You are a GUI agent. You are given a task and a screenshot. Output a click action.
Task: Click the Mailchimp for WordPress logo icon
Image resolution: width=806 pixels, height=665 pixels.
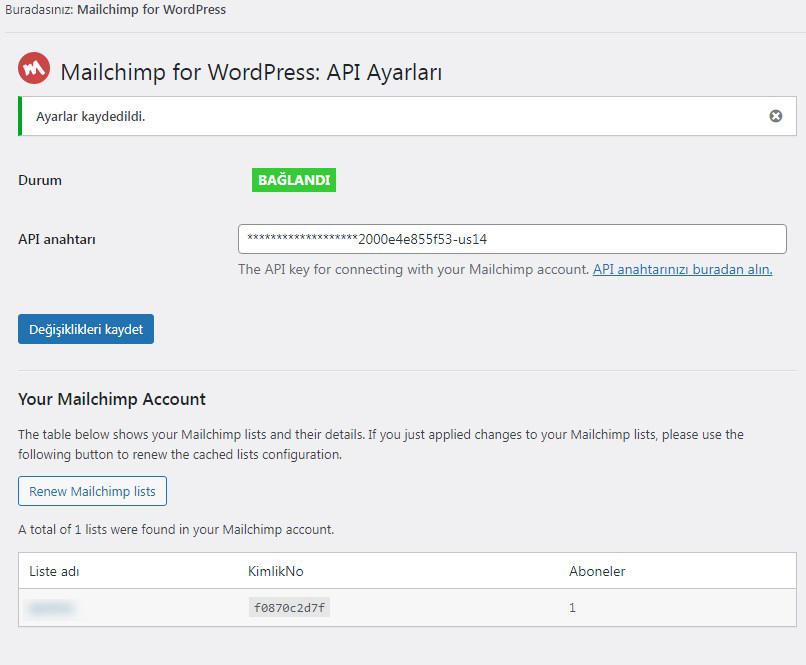pos(34,68)
